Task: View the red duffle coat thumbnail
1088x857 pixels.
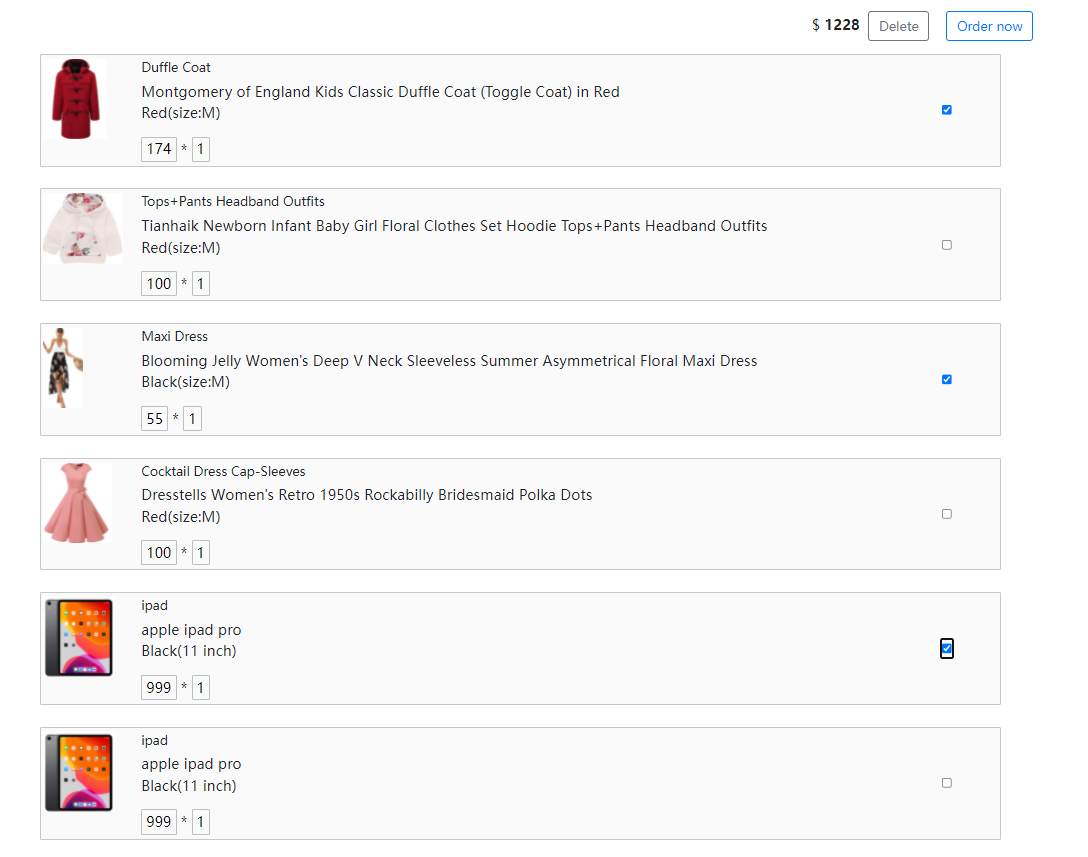Action: coord(80,100)
